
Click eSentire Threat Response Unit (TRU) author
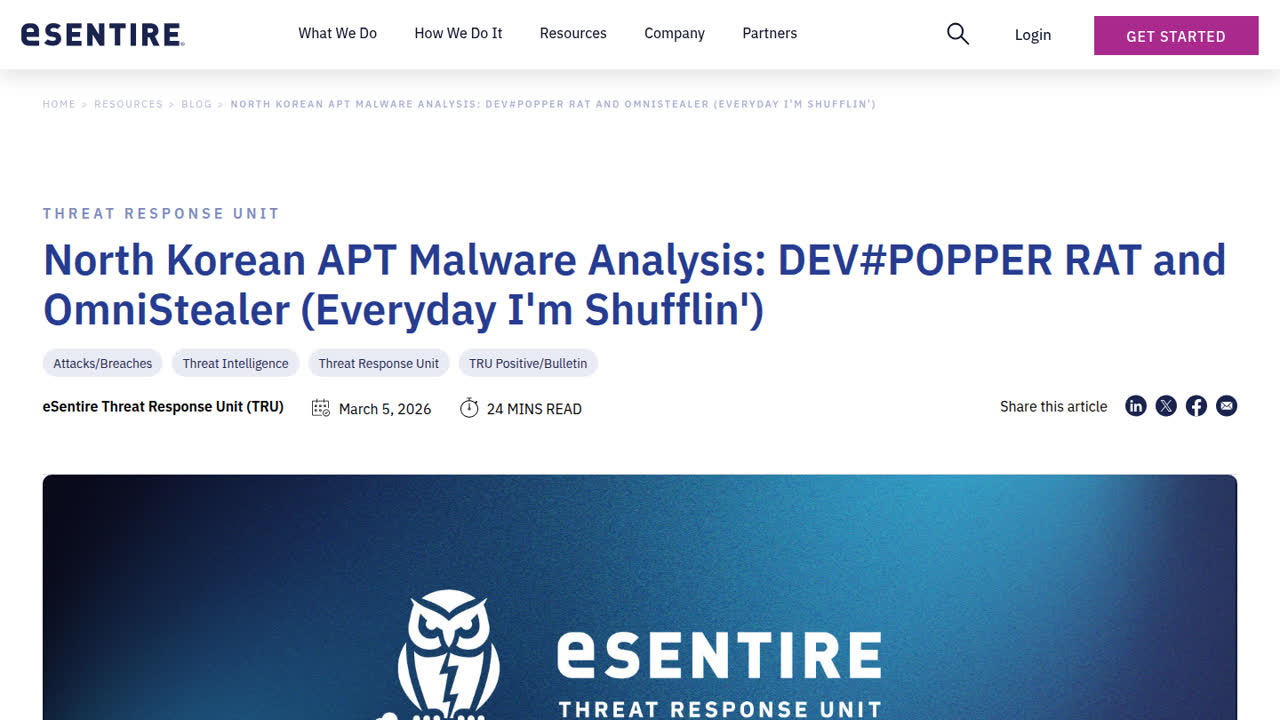coord(163,407)
